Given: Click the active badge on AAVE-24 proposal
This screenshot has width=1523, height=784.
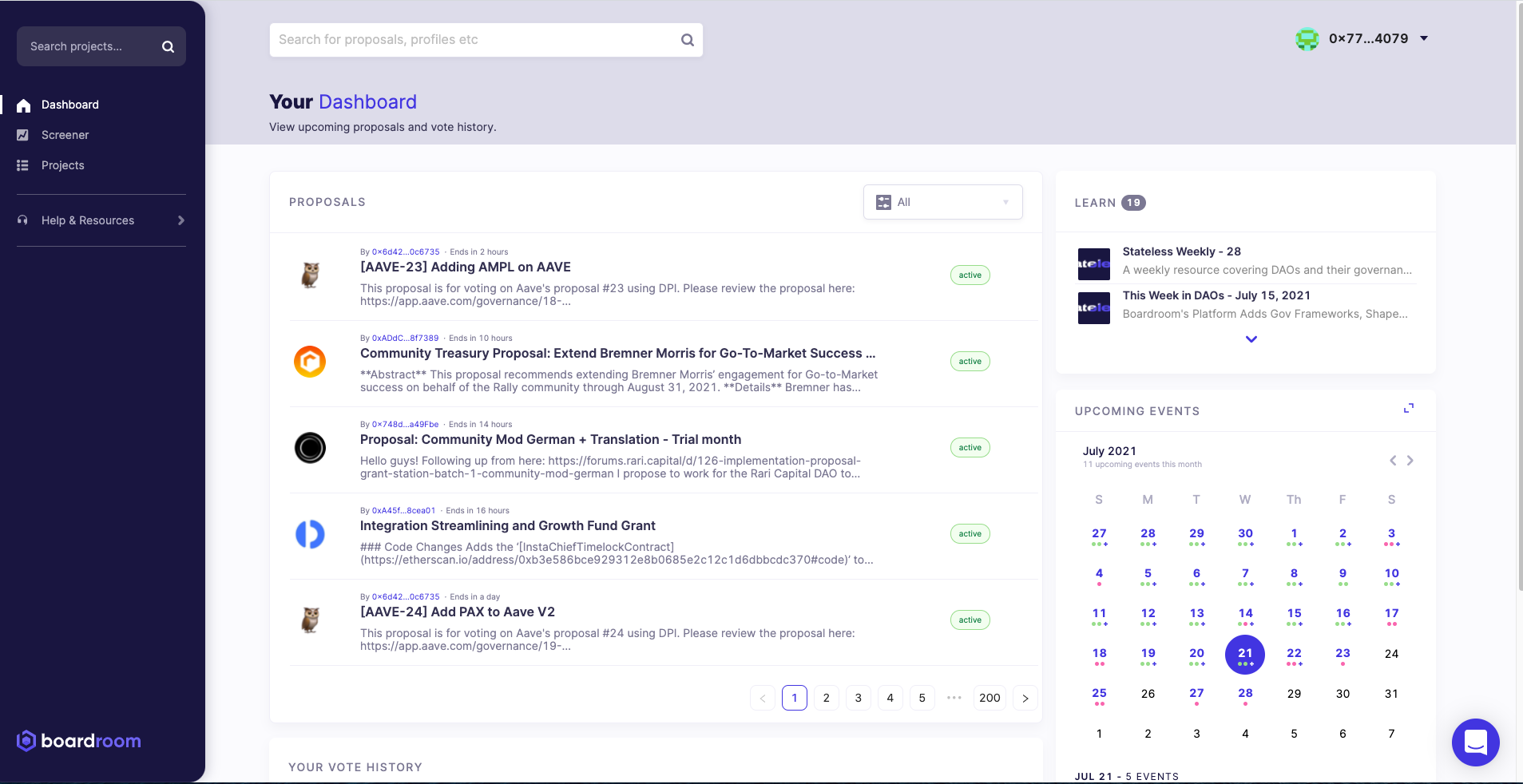Looking at the screenshot, I should (x=970, y=620).
